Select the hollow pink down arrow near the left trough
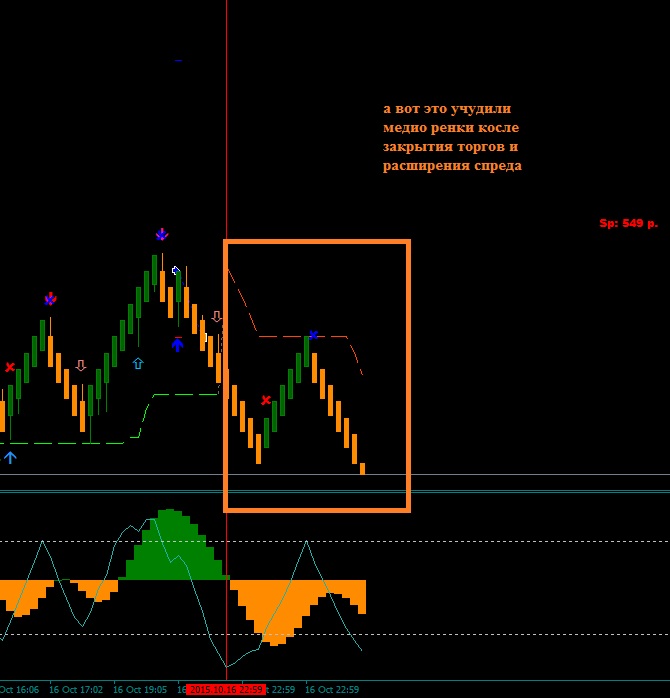The height and width of the screenshot is (698, 670). click(81, 365)
